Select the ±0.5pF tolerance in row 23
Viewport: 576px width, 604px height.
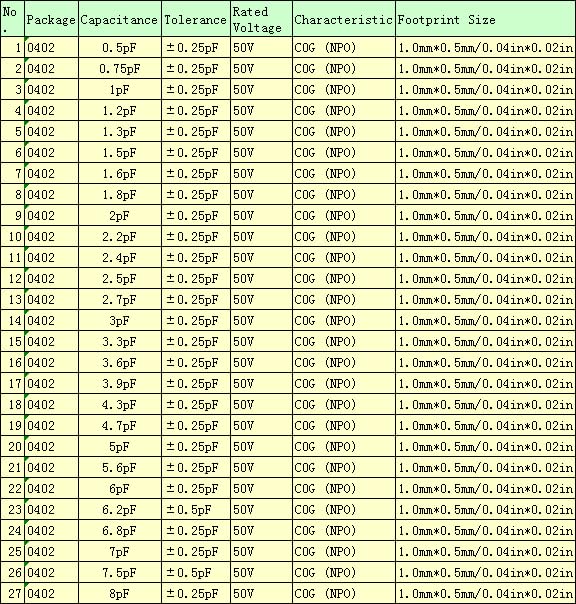tap(196, 510)
